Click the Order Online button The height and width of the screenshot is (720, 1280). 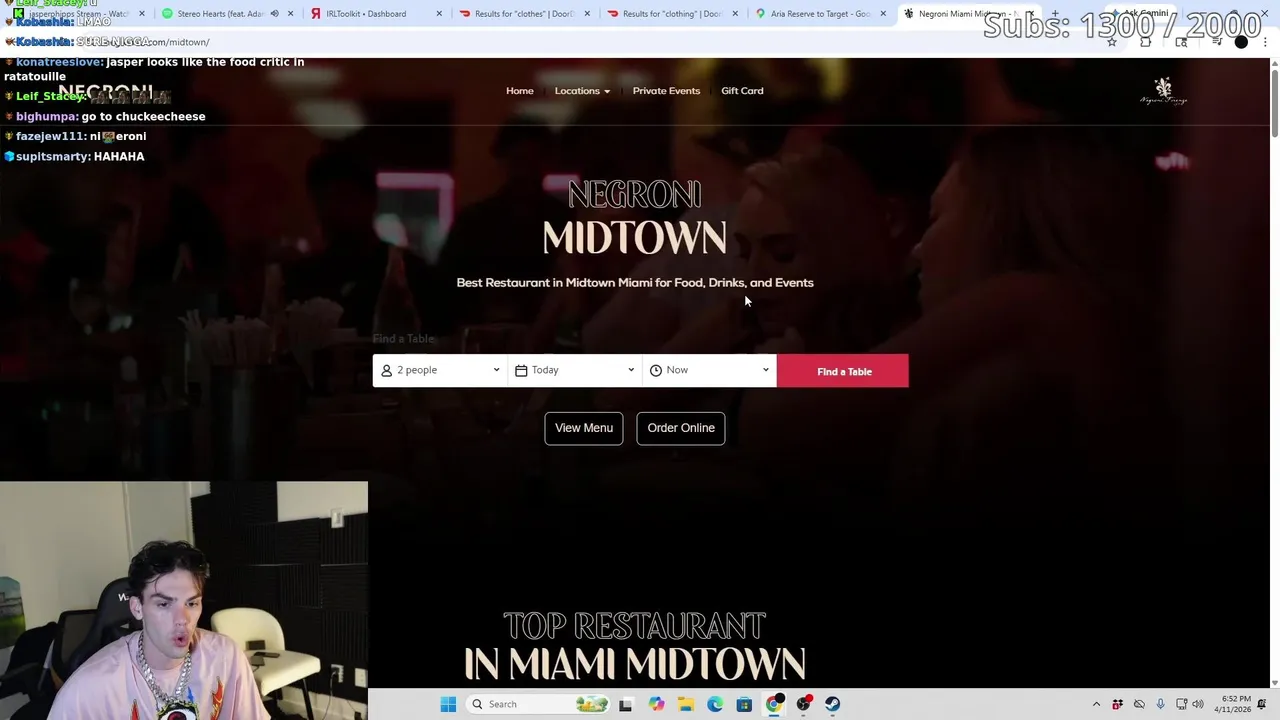point(681,428)
